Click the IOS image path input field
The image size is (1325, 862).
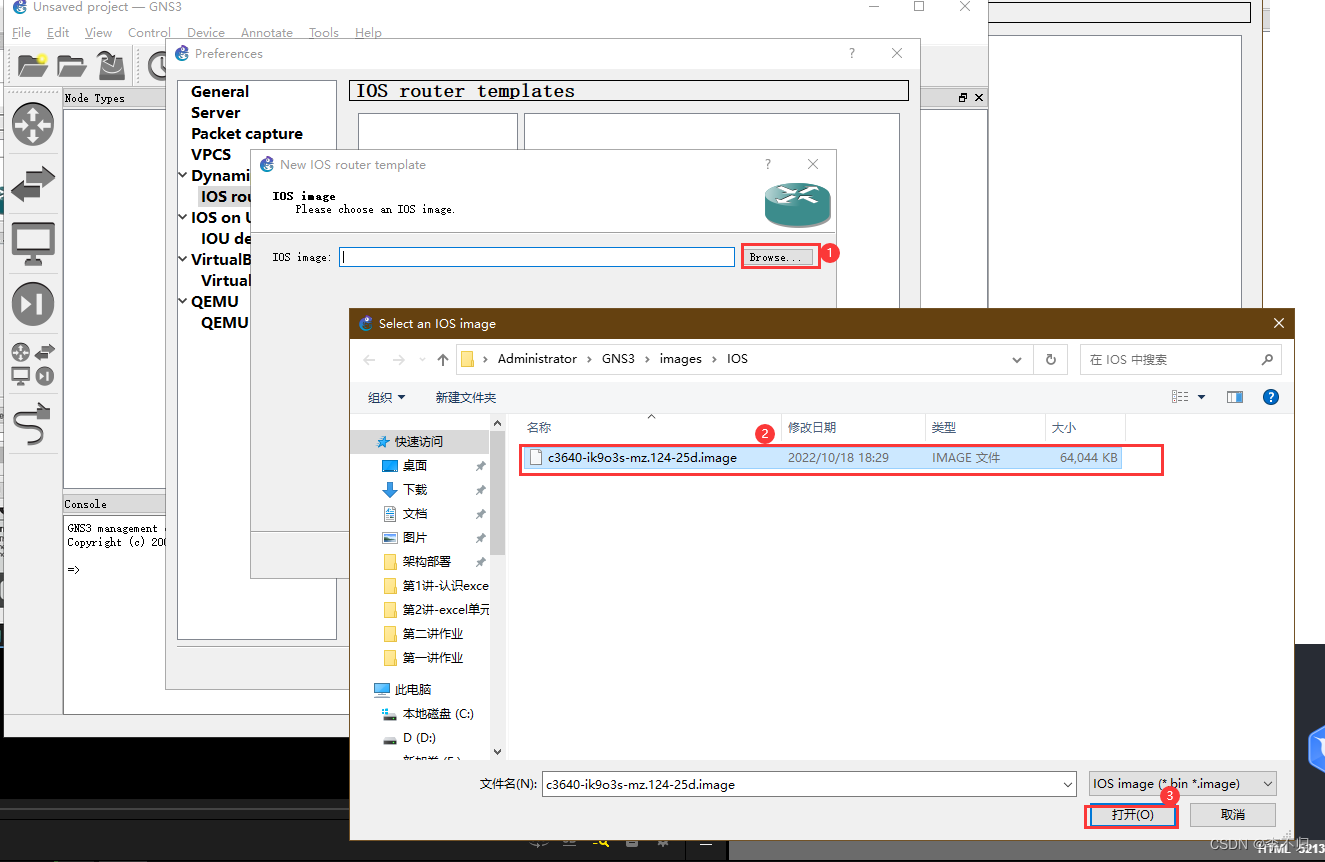tap(537, 257)
